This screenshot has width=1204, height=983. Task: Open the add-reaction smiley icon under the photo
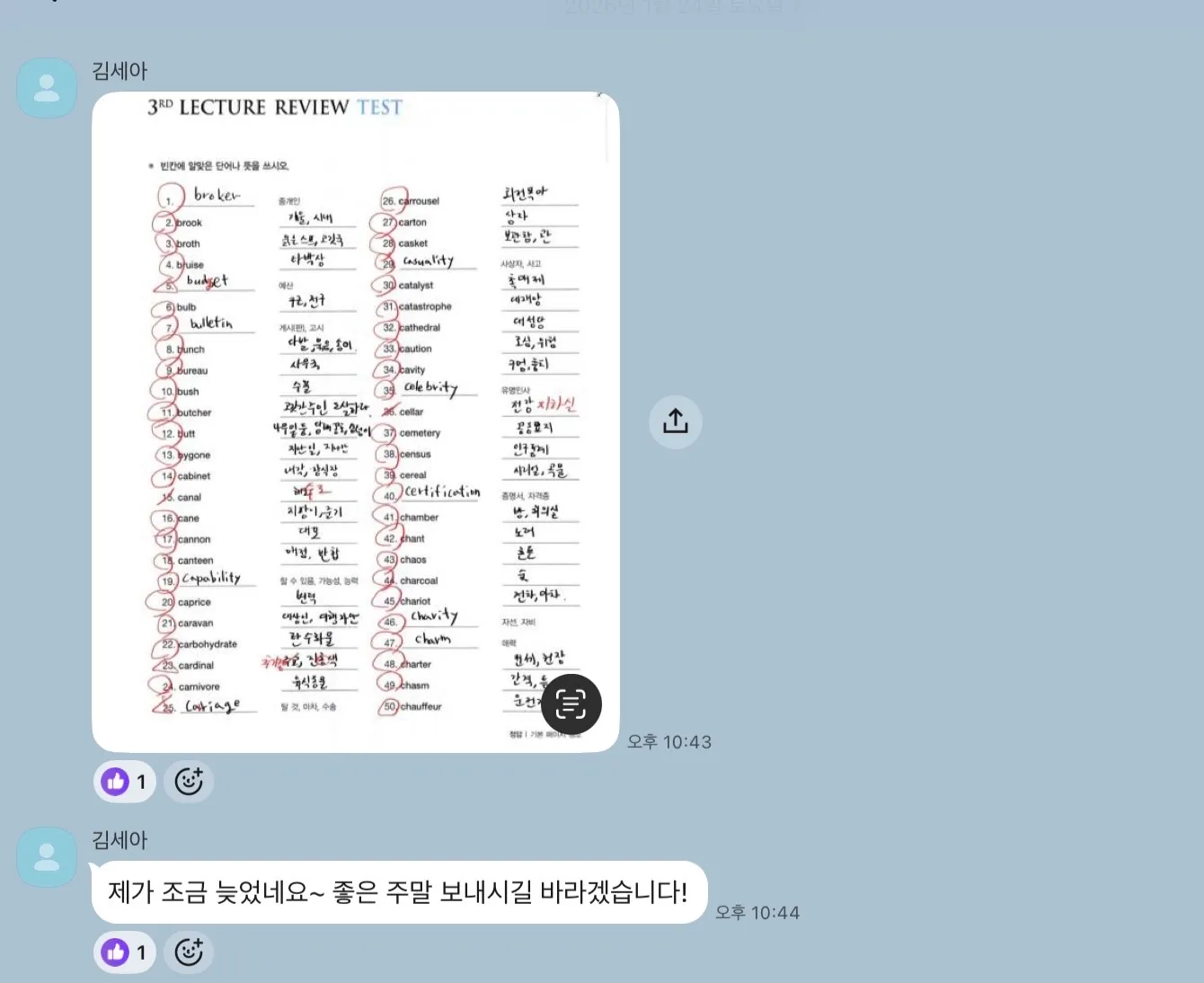pyautogui.click(x=189, y=782)
